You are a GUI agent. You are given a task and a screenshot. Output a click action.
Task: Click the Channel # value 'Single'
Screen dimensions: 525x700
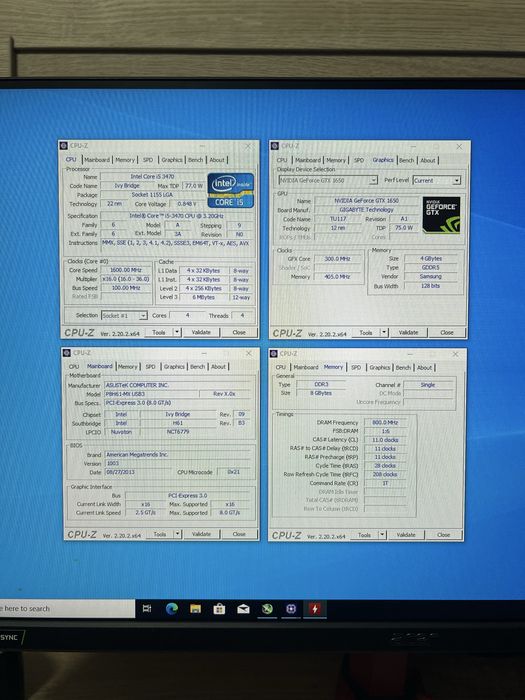click(x=428, y=385)
